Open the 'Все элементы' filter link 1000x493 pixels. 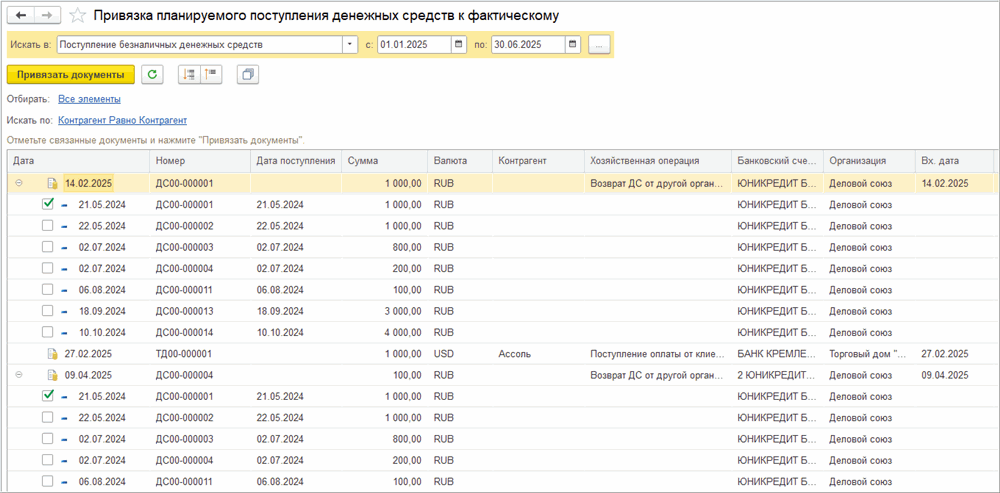click(x=89, y=99)
